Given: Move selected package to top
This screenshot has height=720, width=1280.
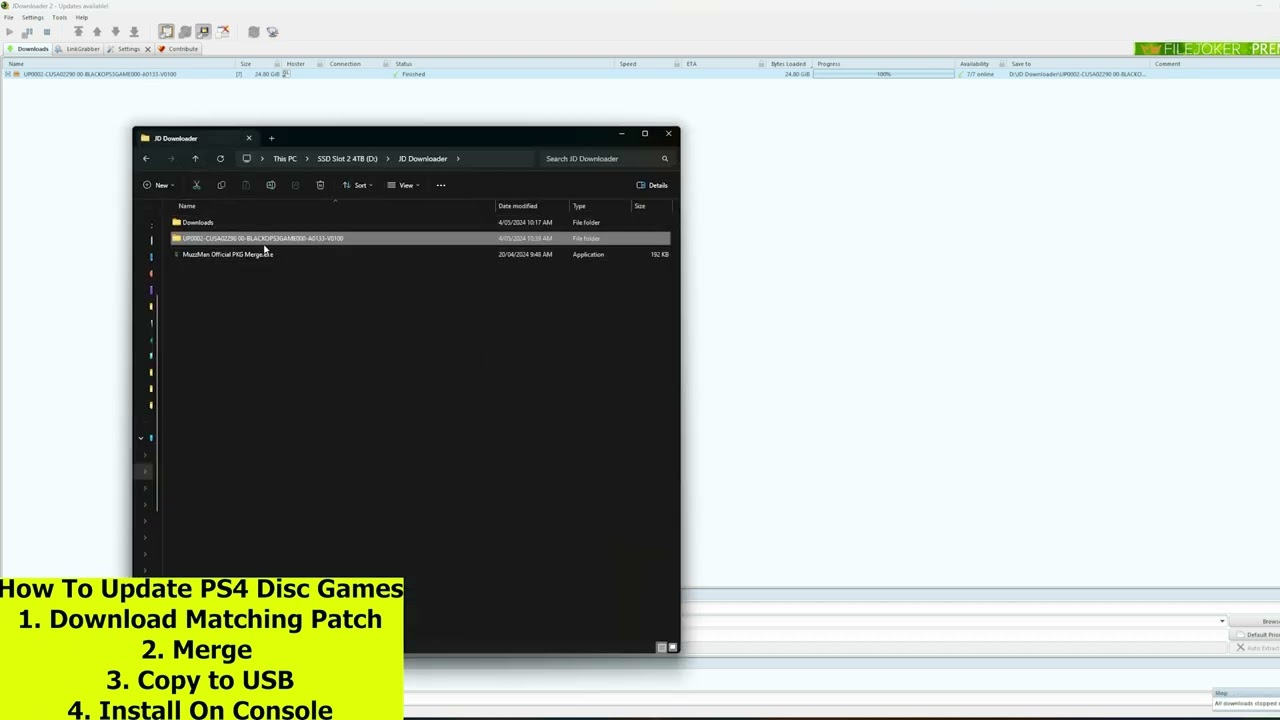Looking at the screenshot, I should point(78,32).
